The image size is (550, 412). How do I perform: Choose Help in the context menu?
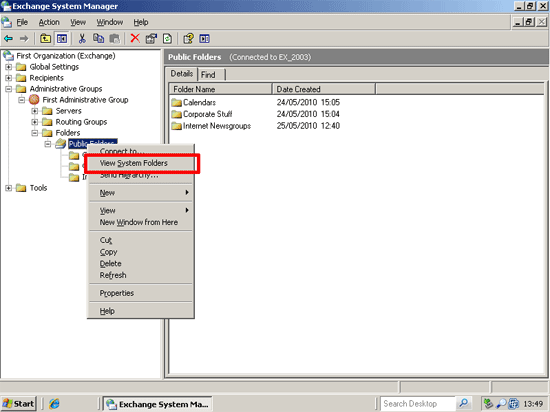click(141, 311)
